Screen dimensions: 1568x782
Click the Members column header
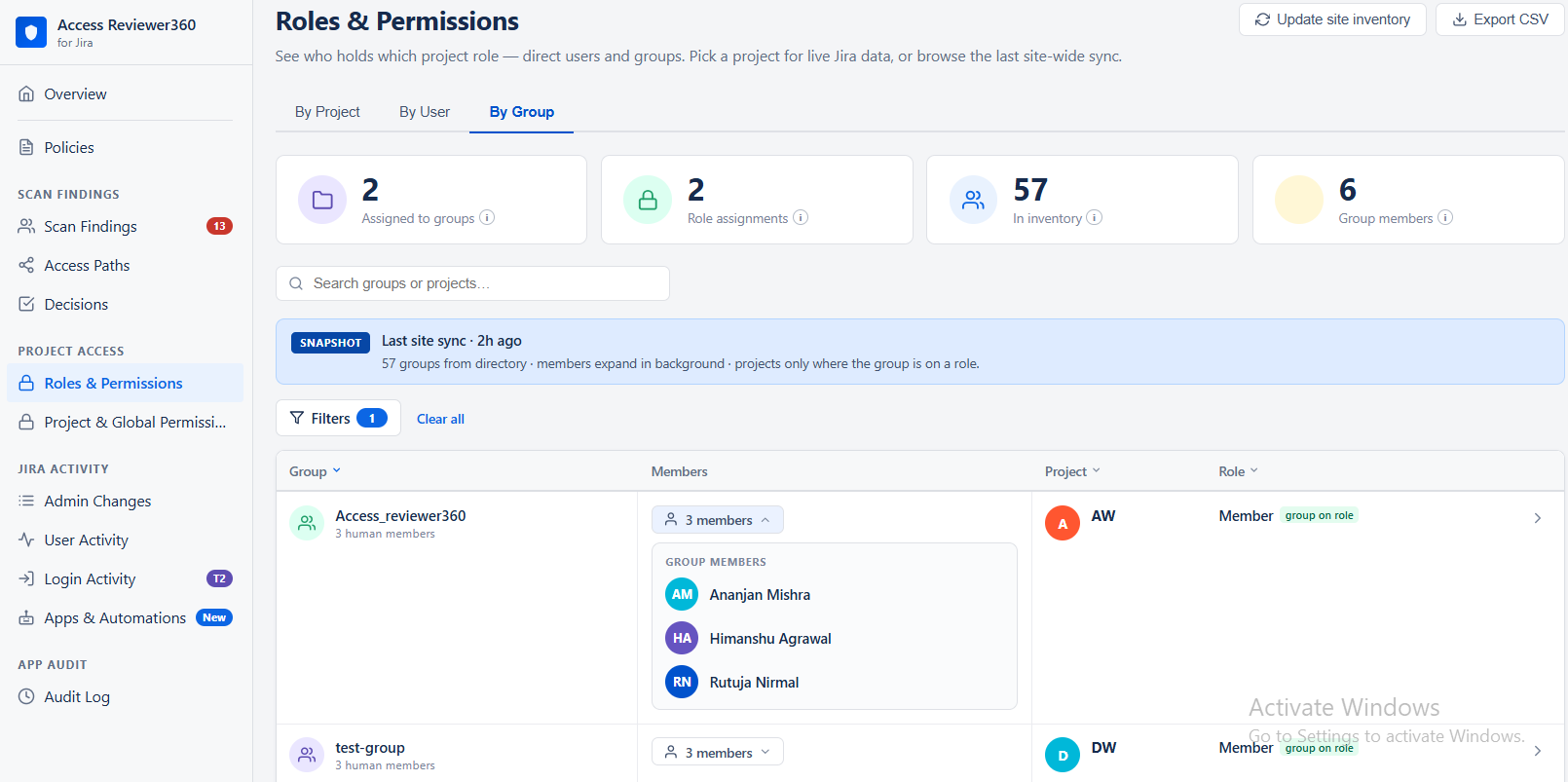click(x=680, y=471)
